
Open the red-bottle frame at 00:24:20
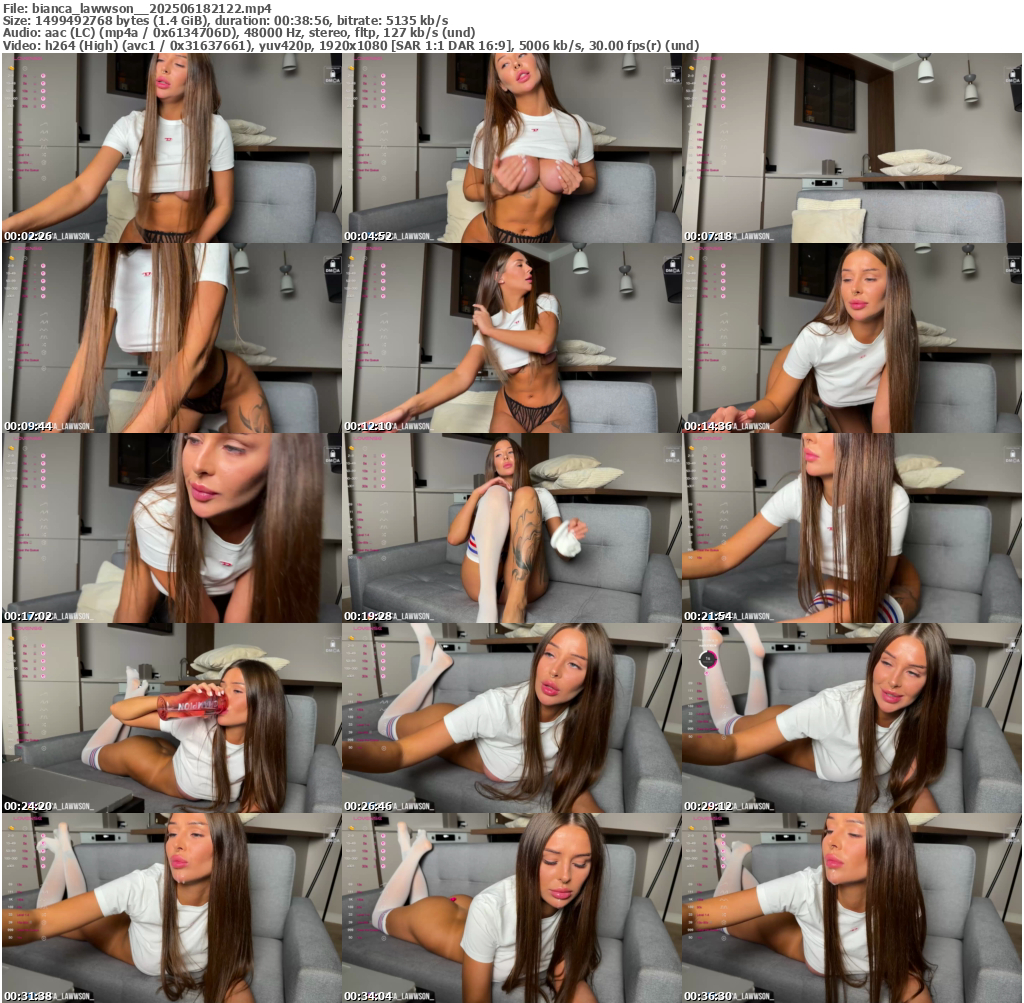tap(172, 718)
